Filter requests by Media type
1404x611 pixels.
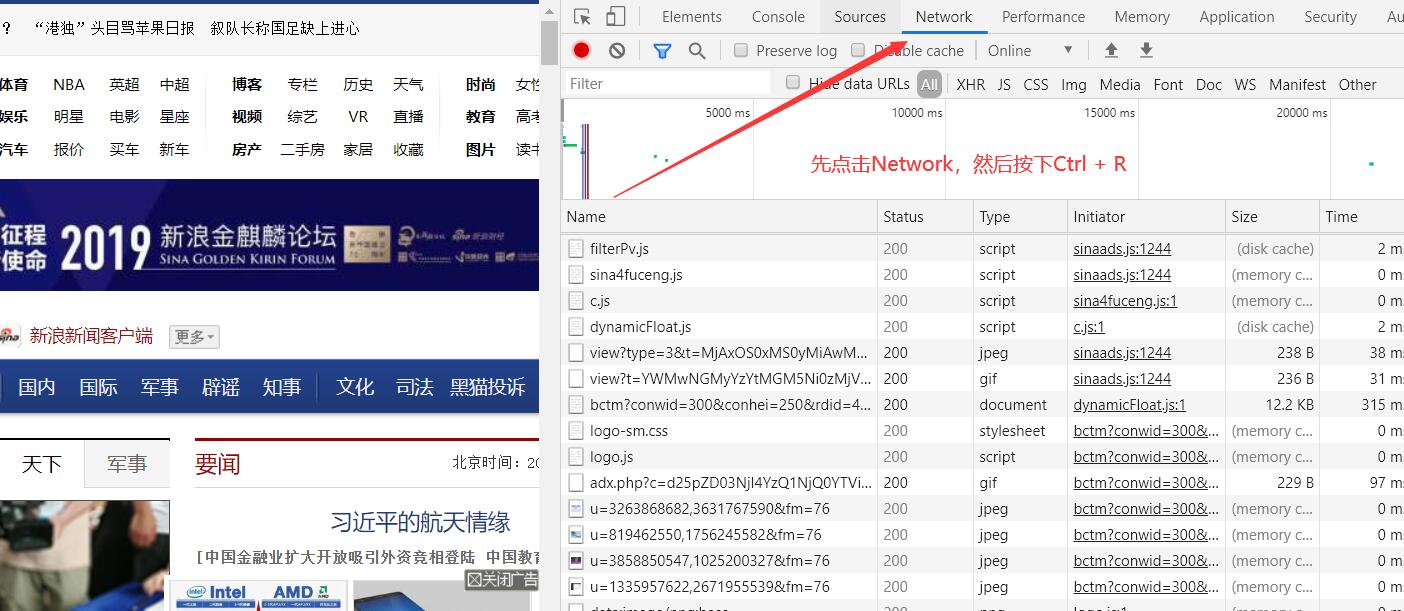(x=1120, y=84)
